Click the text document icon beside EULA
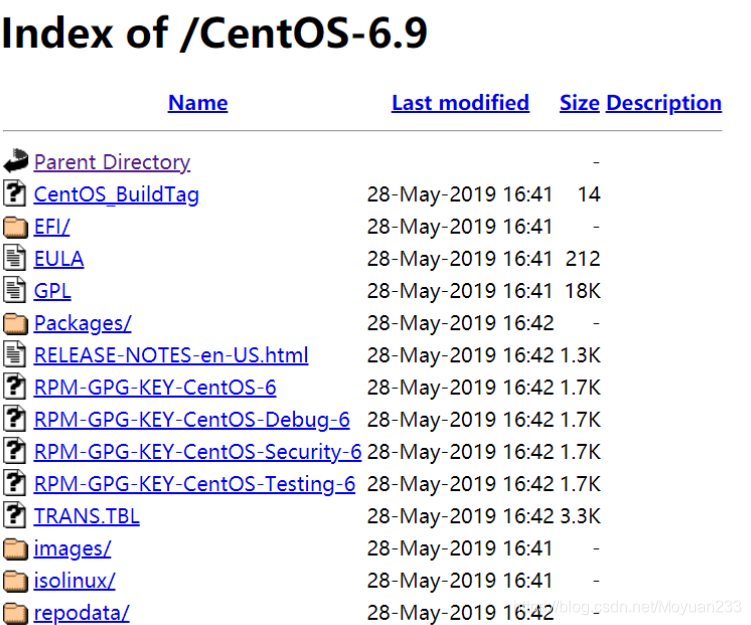 pos(15,257)
